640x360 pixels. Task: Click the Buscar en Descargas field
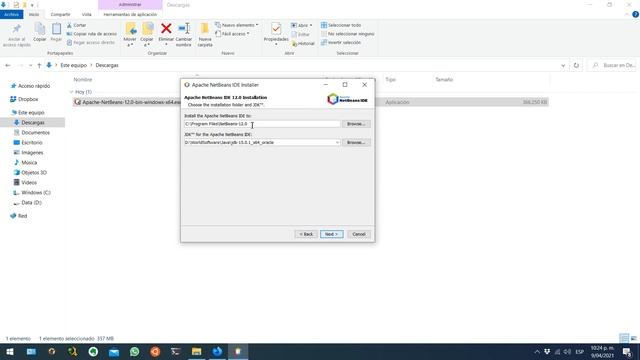point(613,65)
